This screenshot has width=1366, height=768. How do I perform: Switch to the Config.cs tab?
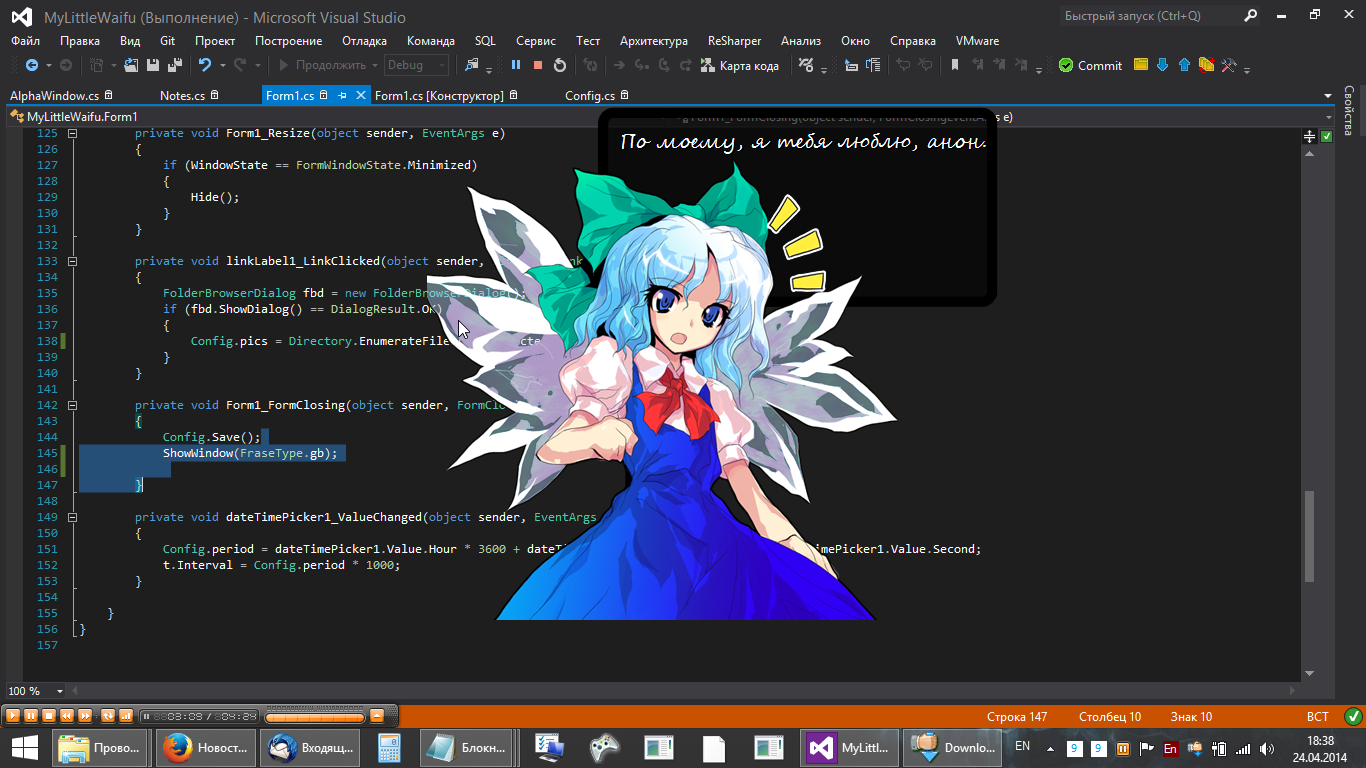590,96
